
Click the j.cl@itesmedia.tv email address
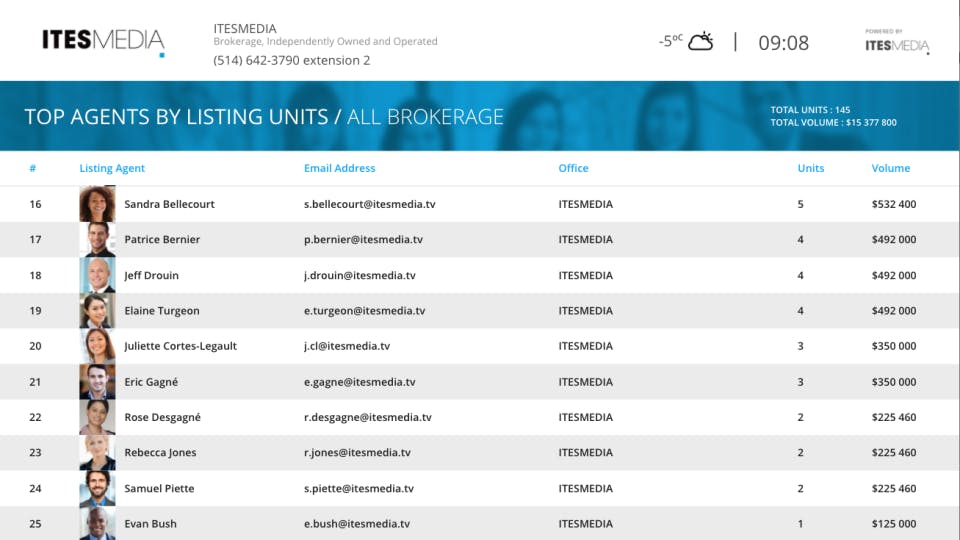point(346,346)
